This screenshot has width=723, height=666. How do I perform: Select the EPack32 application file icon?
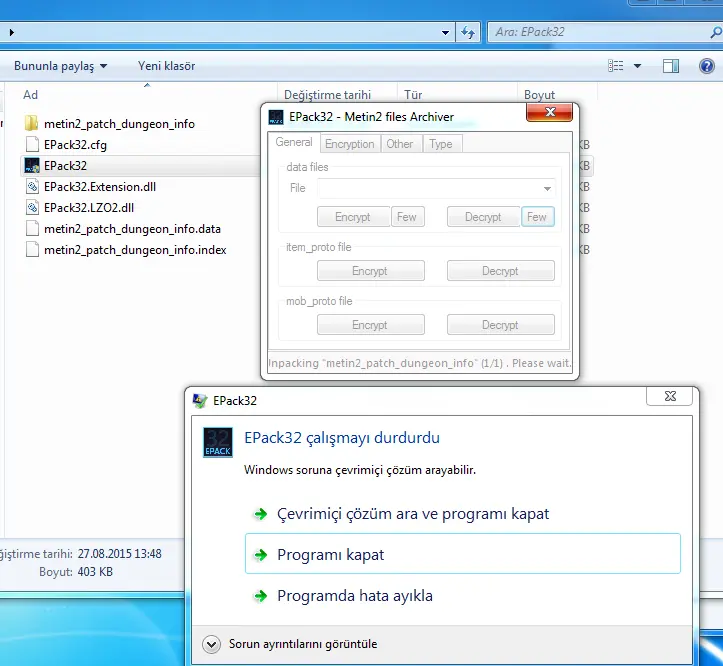pos(31,166)
